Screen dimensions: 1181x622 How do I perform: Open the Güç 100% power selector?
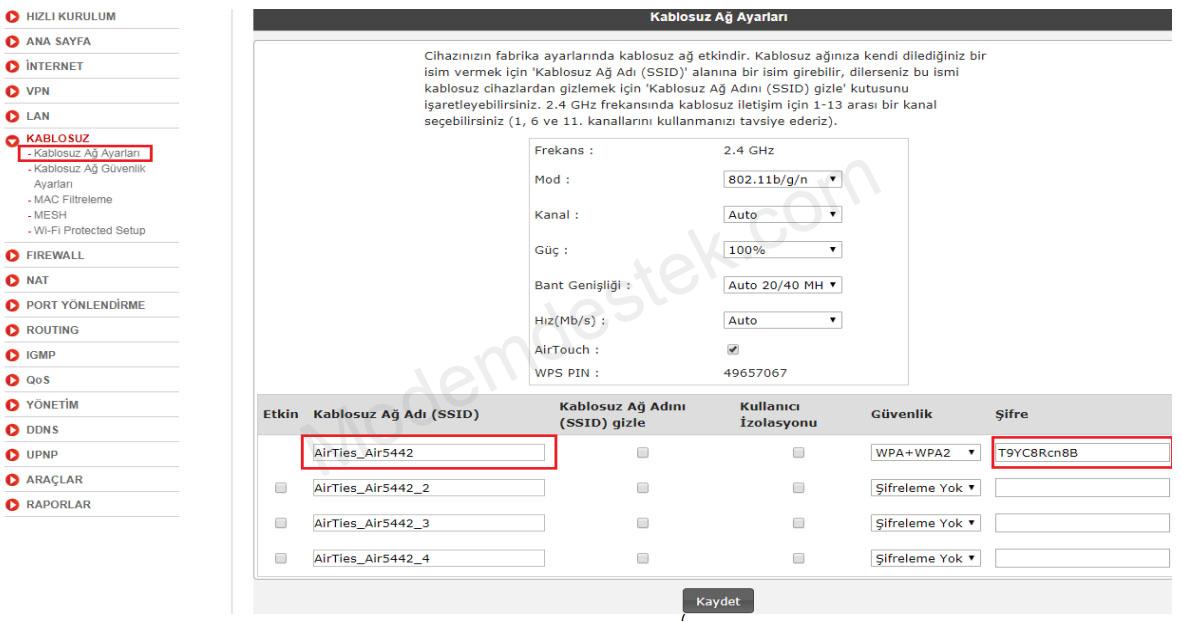tap(782, 250)
